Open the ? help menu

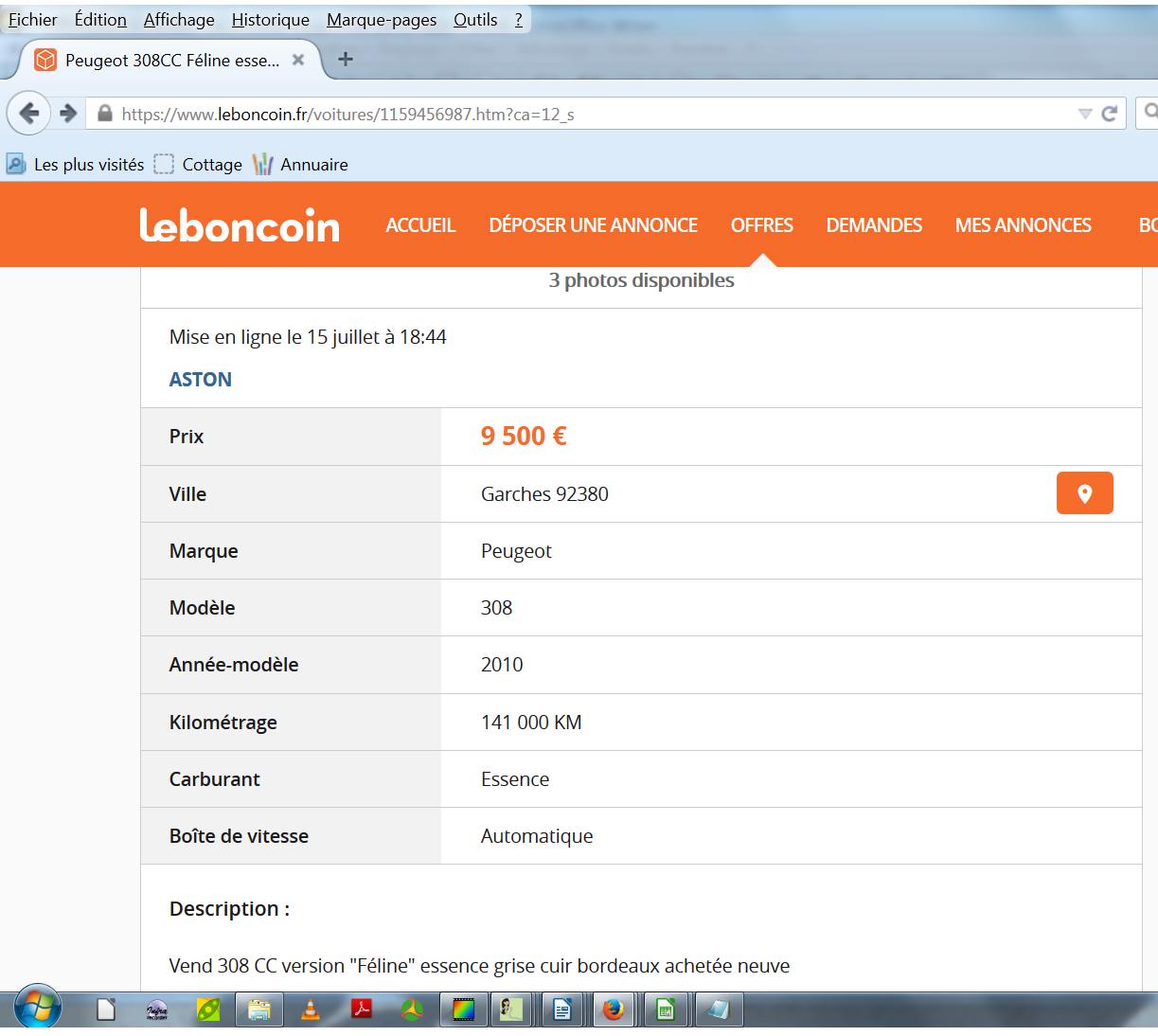519,19
